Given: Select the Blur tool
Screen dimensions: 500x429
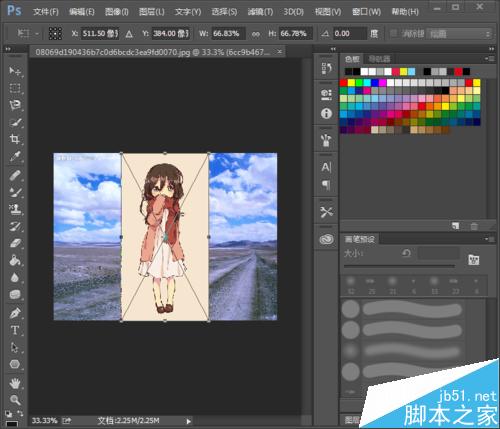Looking at the screenshot, I should 15,277.
